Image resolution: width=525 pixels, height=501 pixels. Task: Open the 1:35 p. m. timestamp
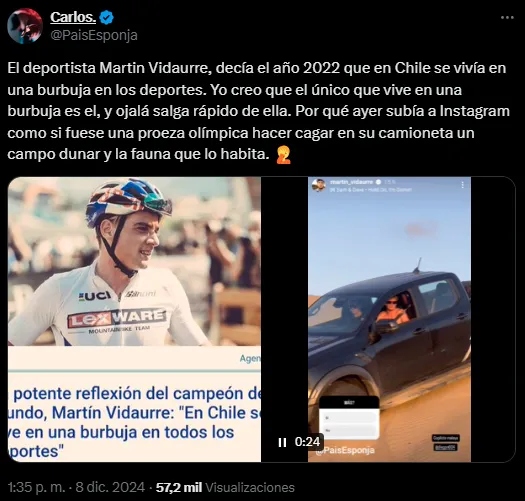coord(36,487)
